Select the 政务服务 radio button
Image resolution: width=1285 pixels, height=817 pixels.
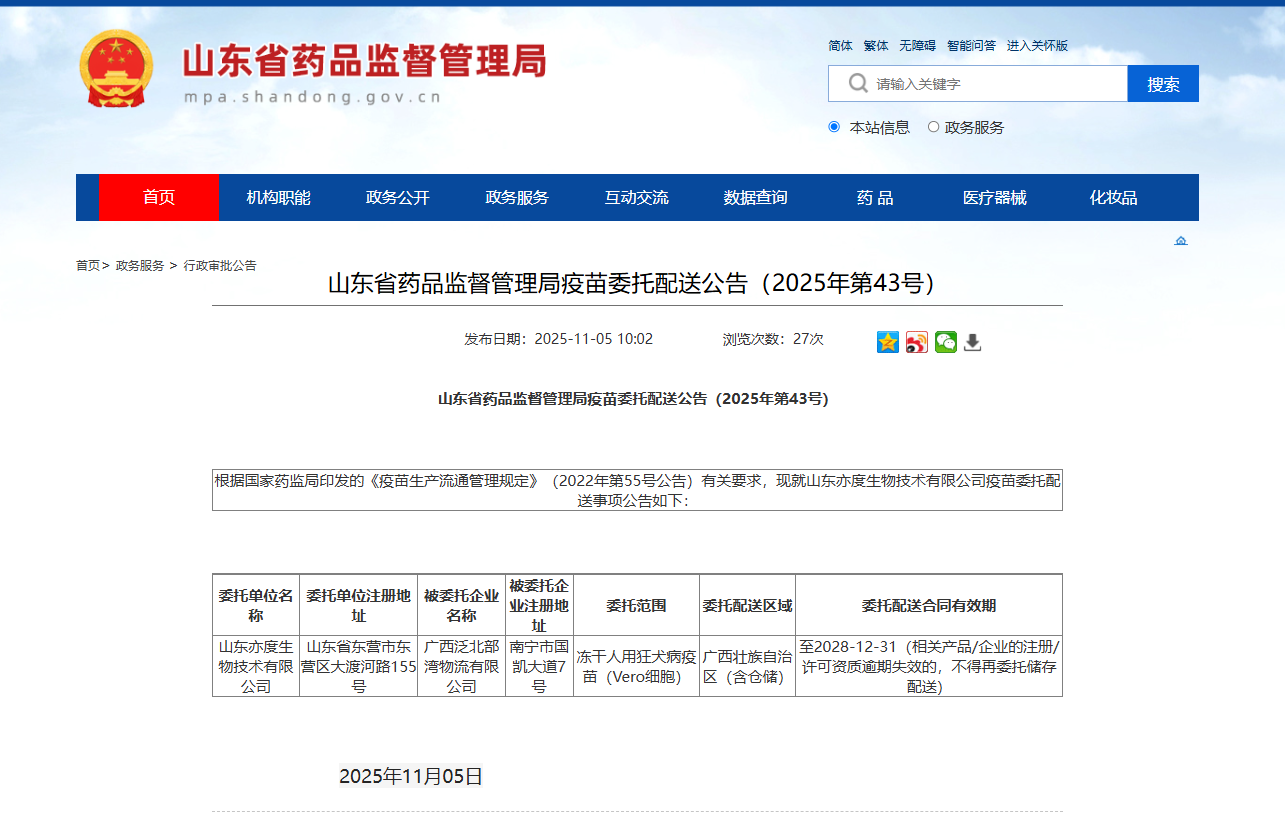[x=933, y=127]
